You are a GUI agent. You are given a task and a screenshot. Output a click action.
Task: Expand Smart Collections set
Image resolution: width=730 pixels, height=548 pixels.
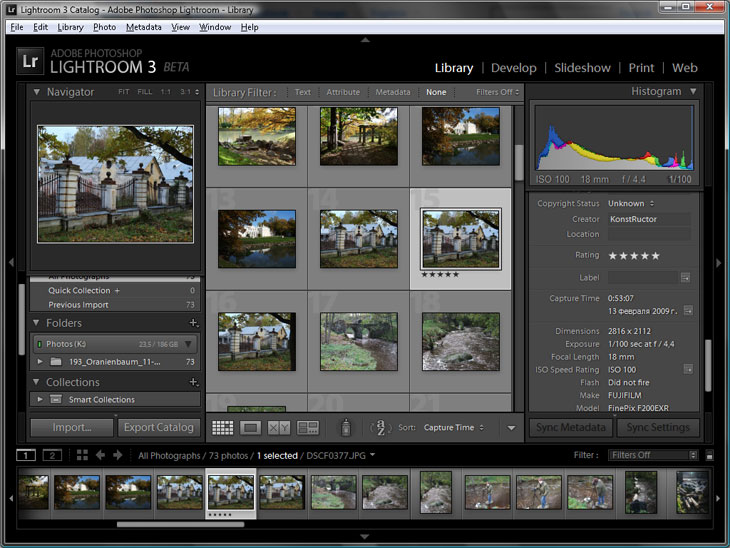[40, 399]
